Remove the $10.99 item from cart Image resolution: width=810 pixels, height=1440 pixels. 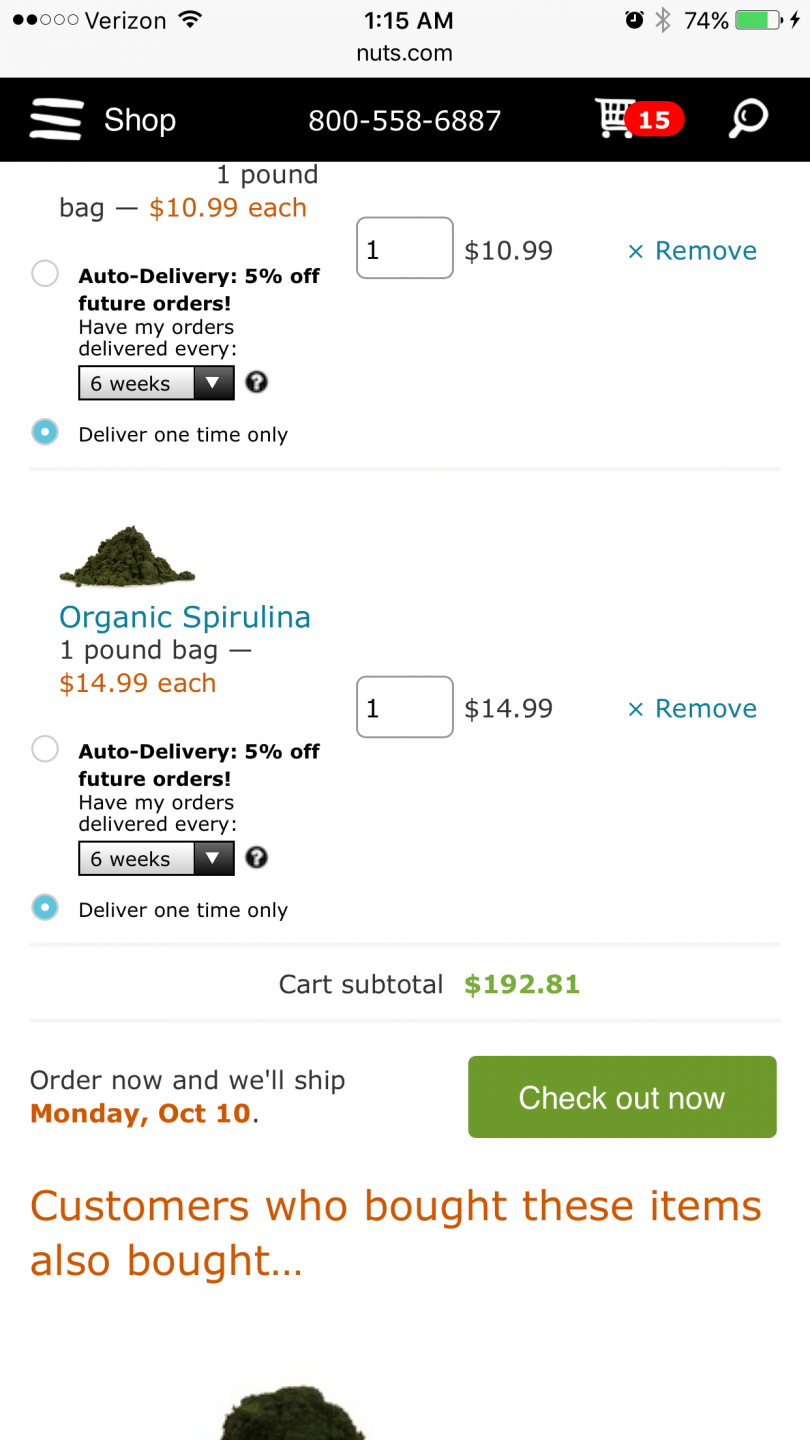[692, 250]
